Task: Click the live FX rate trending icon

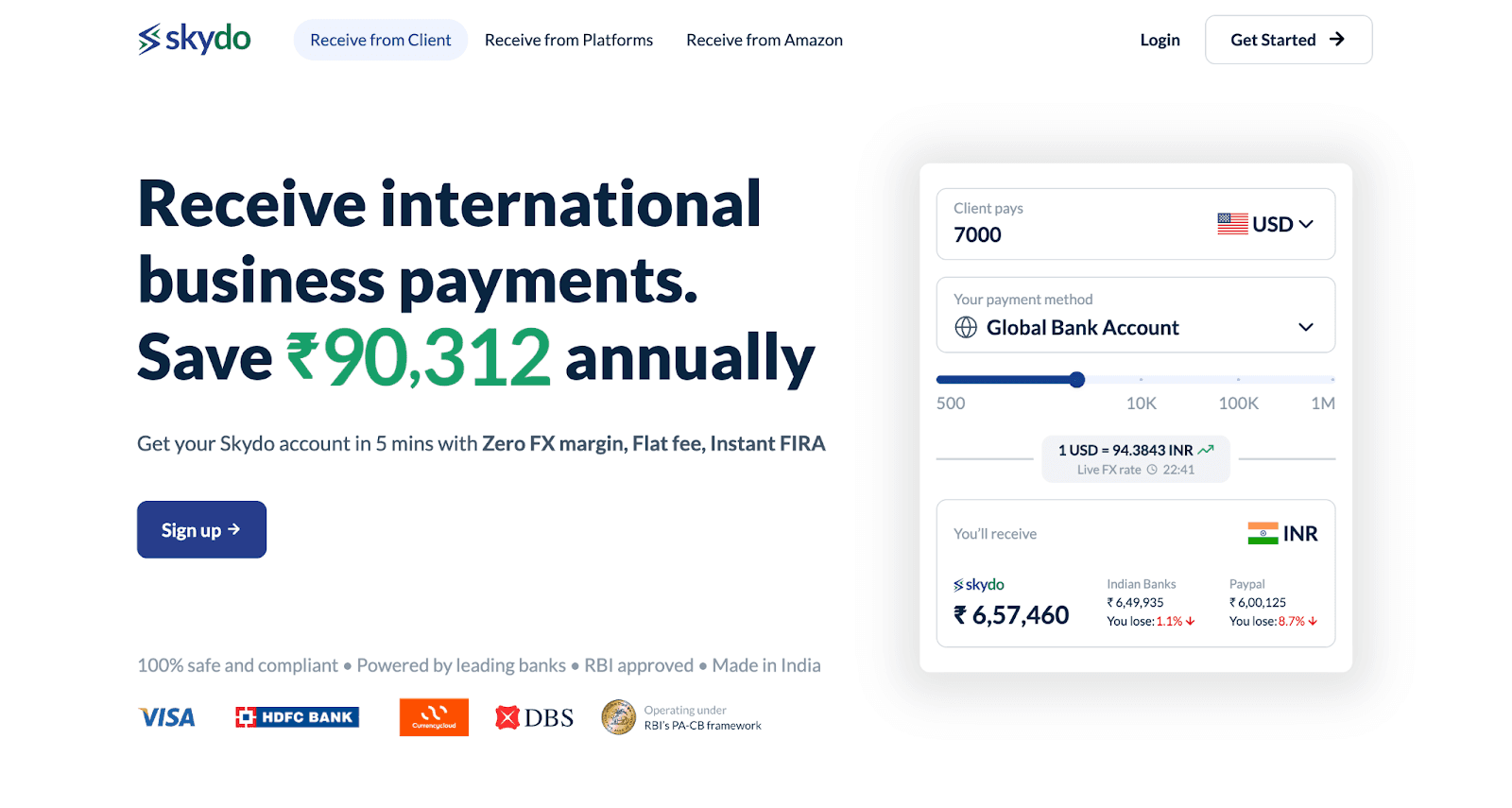Action: point(1206,450)
